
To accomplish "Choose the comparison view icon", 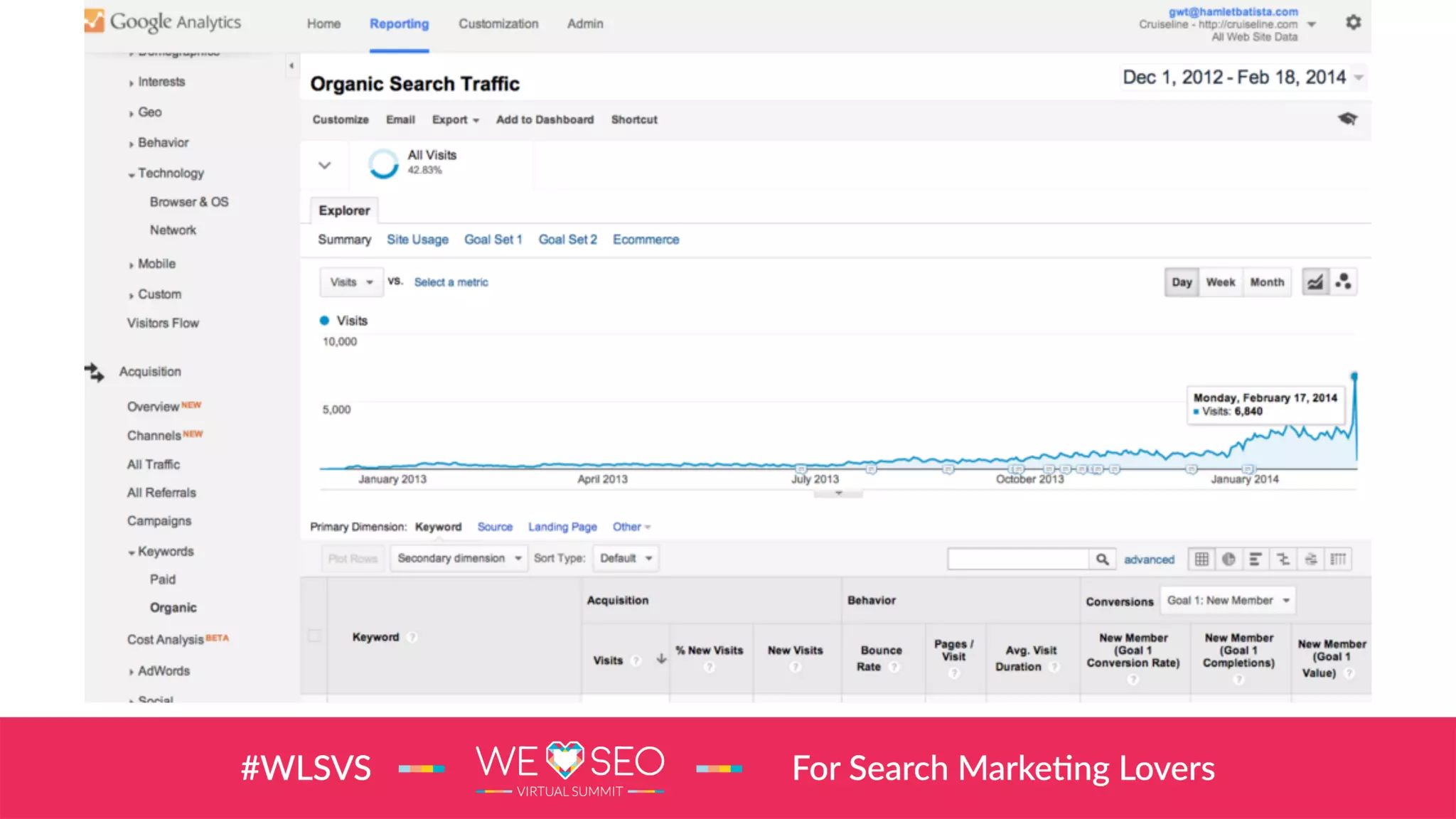I will tap(1283, 560).
